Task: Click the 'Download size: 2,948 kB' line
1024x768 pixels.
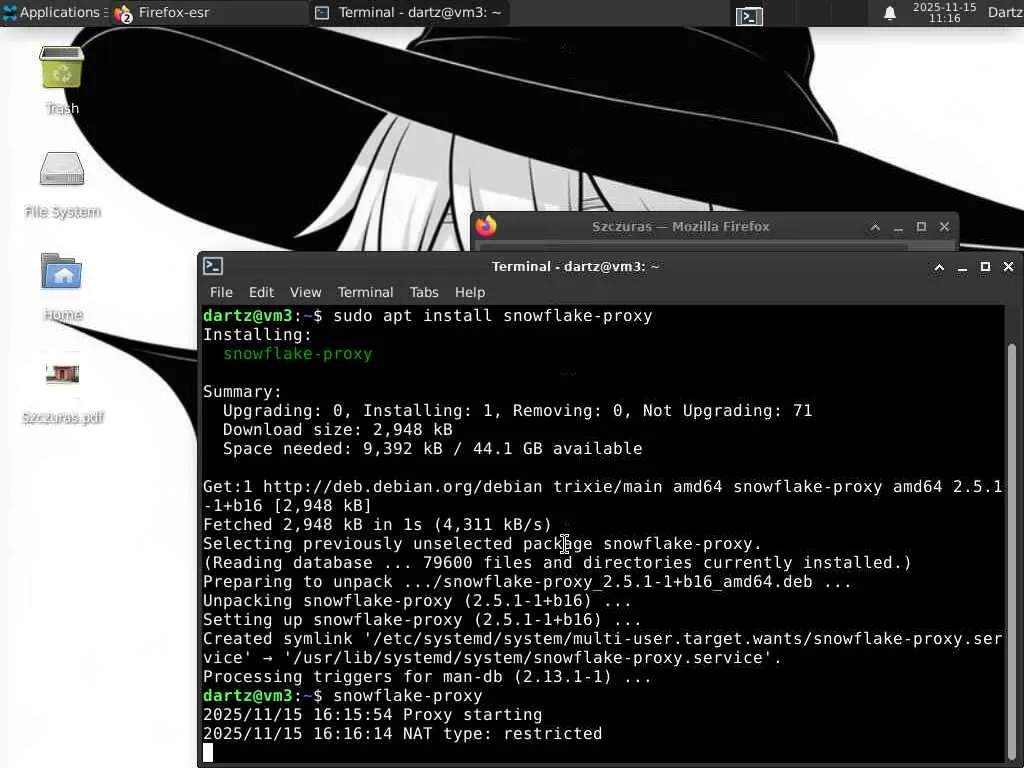Action: pyautogui.click(x=338, y=429)
